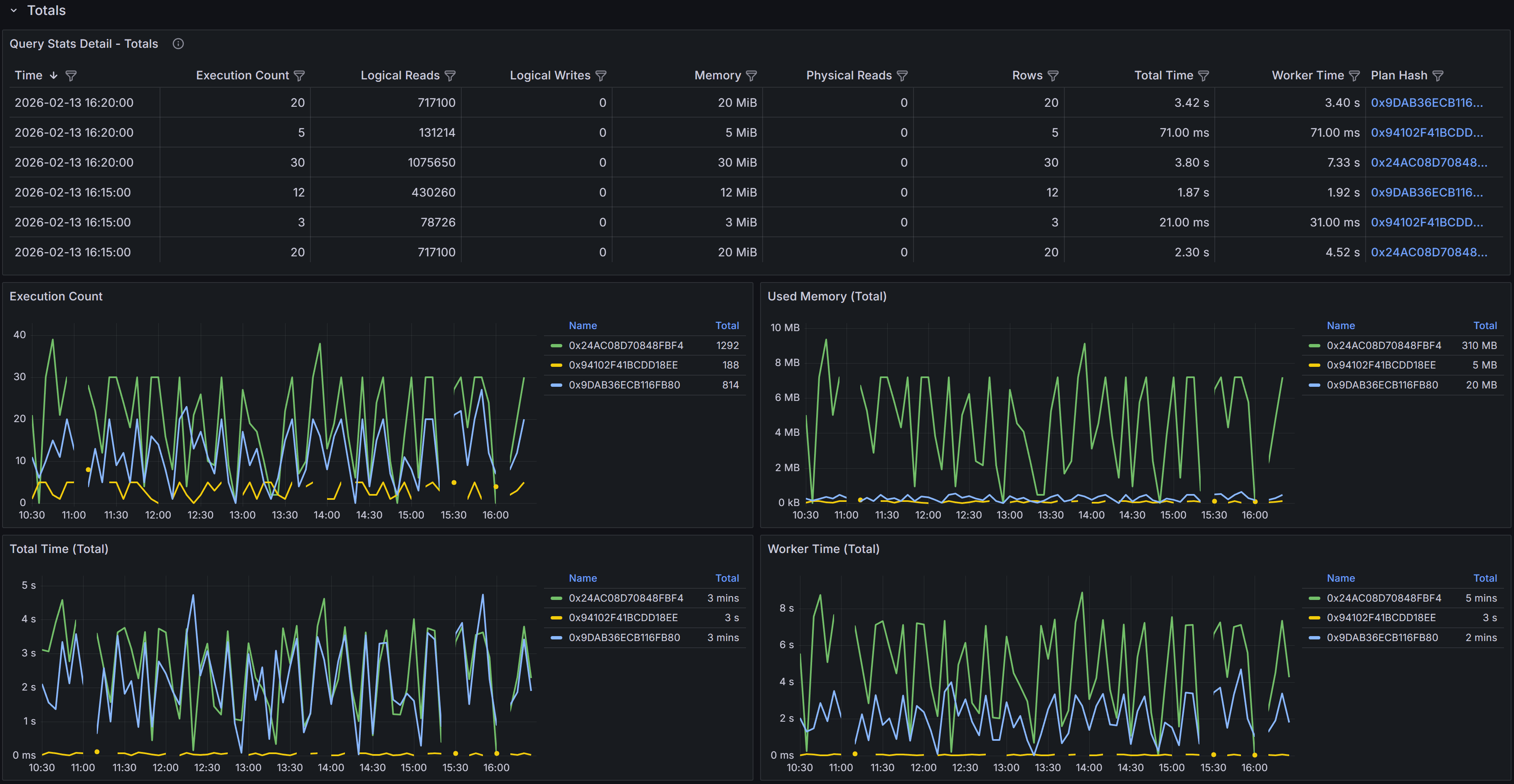Image resolution: width=1514 pixels, height=784 pixels.
Task: Sort the Used Memory legend by Name
Action: pyautogui.click(x=1340, y=326)
